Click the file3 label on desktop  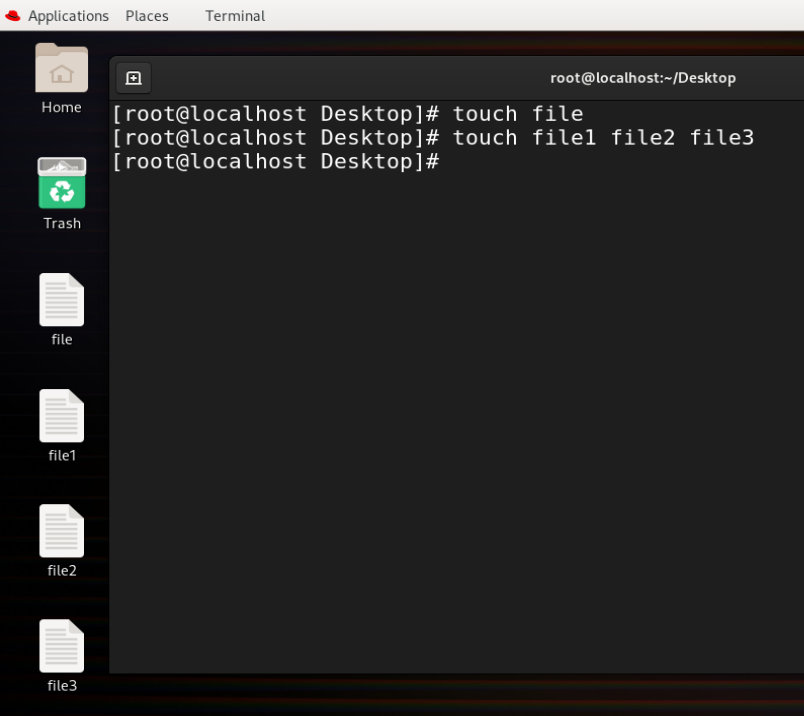[x=62, y=686]
